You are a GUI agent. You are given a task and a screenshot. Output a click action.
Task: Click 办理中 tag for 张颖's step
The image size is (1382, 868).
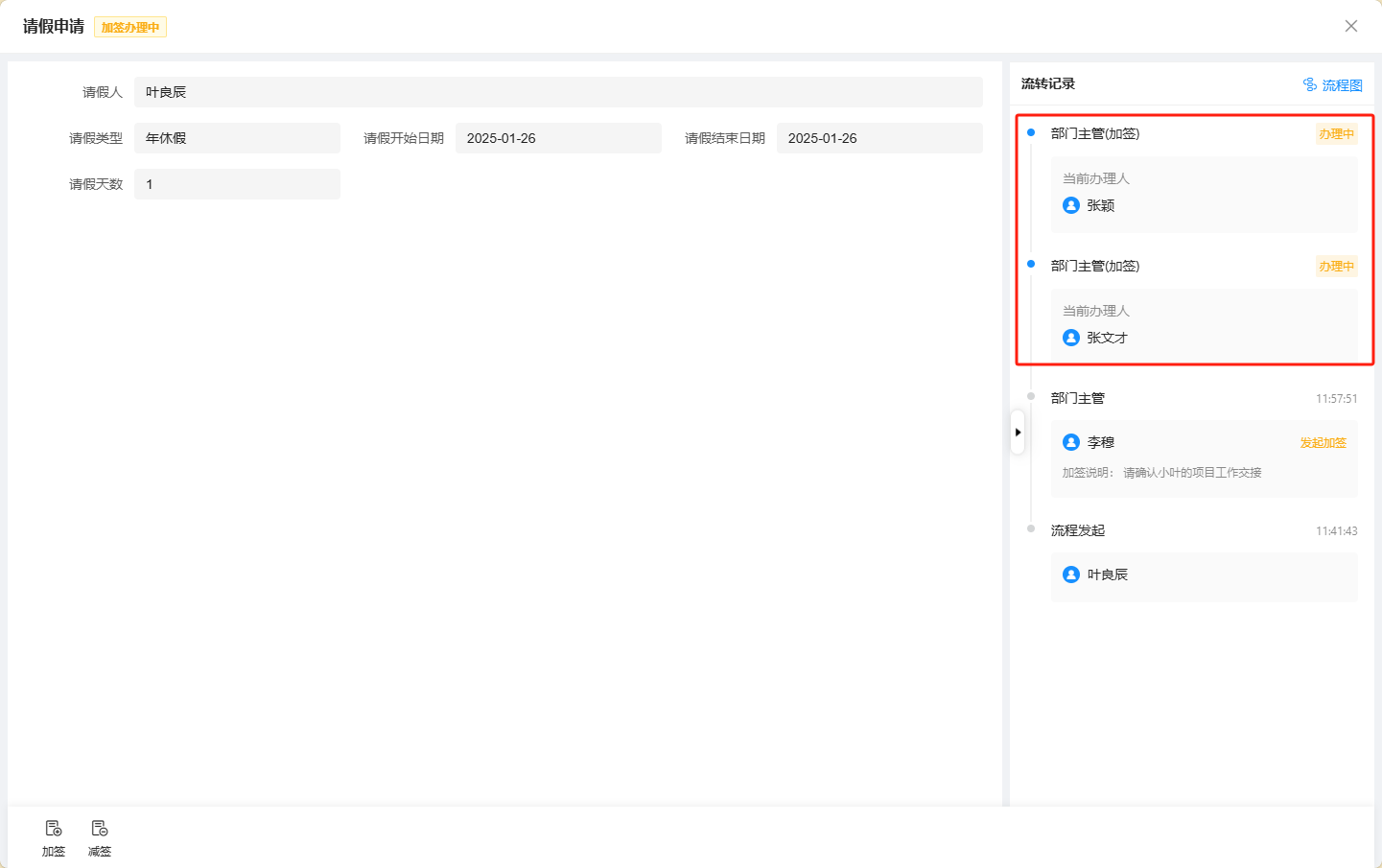pos(1336,134)
